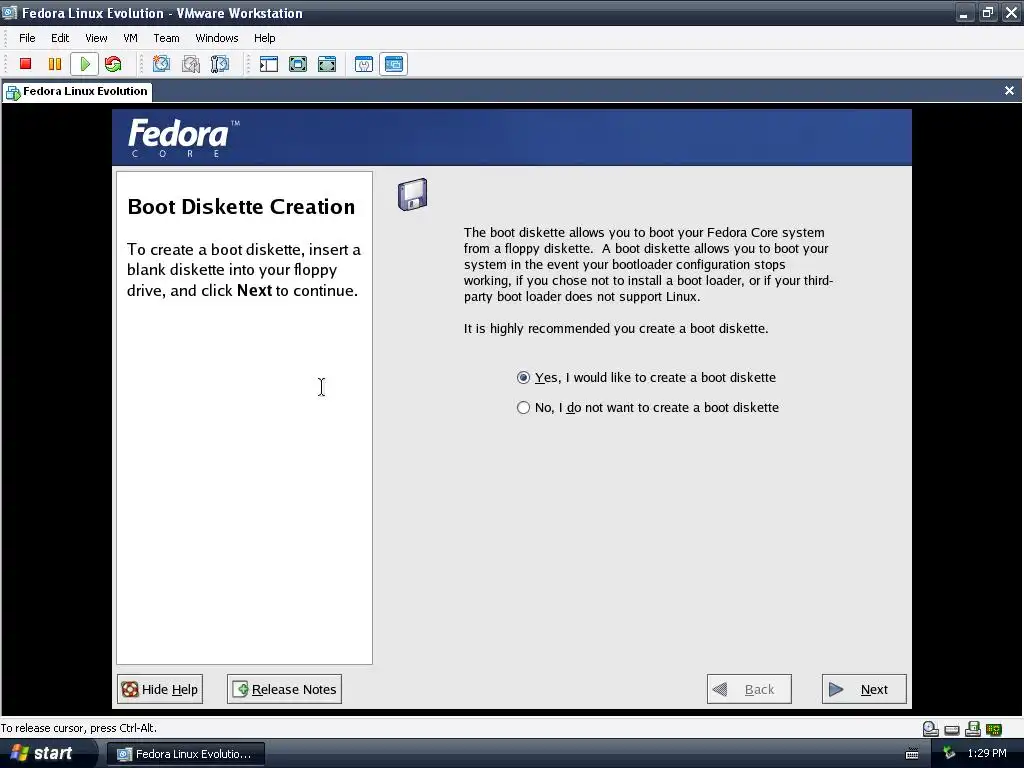This screenshot has width=1024, height=768.
Task: Click the Take Snapshot toolbar icon
Action: pyautogui.click(x=161, y=64)
